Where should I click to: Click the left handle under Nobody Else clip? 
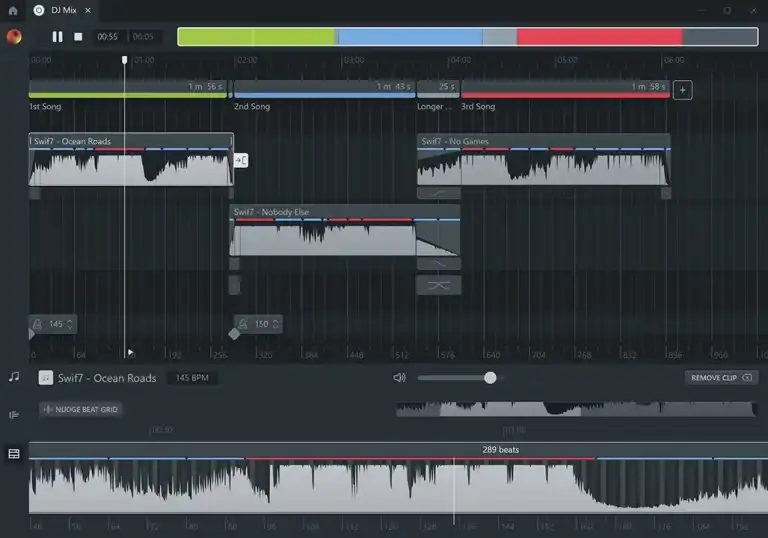tap(235, 264)
